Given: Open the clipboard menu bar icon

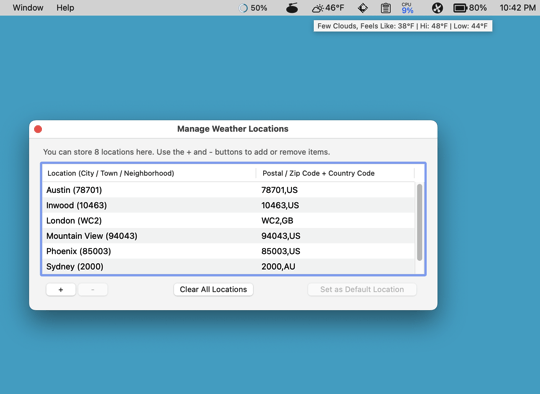Looking at the screenshot, I should tap(386, 8).
